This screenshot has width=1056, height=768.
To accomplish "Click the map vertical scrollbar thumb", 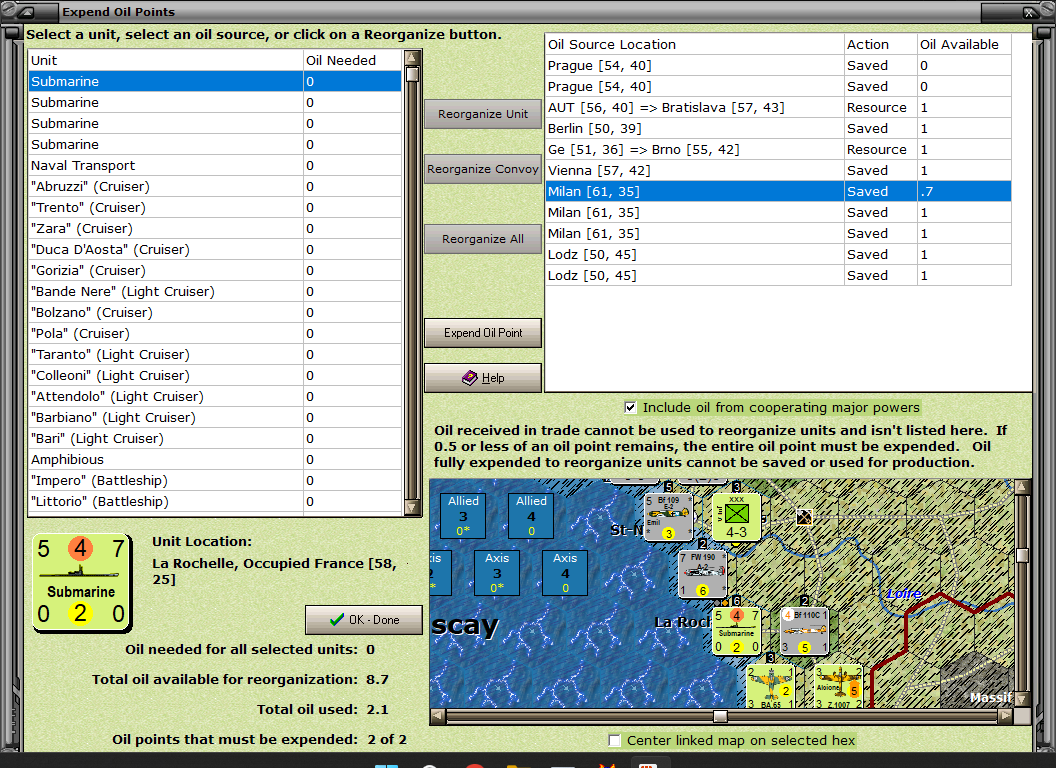I will [x=1022, y=555].
